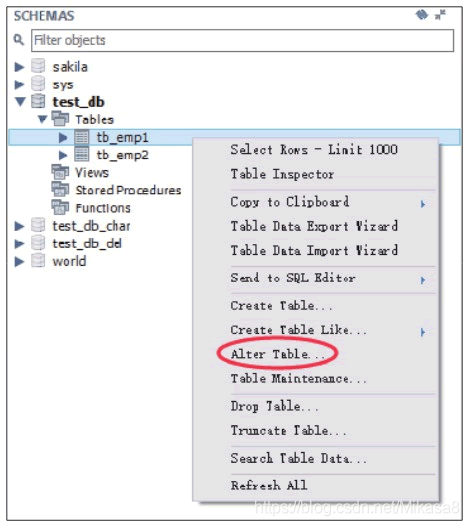Viewport: 469px width, 526px height.
Task: Select the tb_emp2 table label
Action: tap(122, 155)
